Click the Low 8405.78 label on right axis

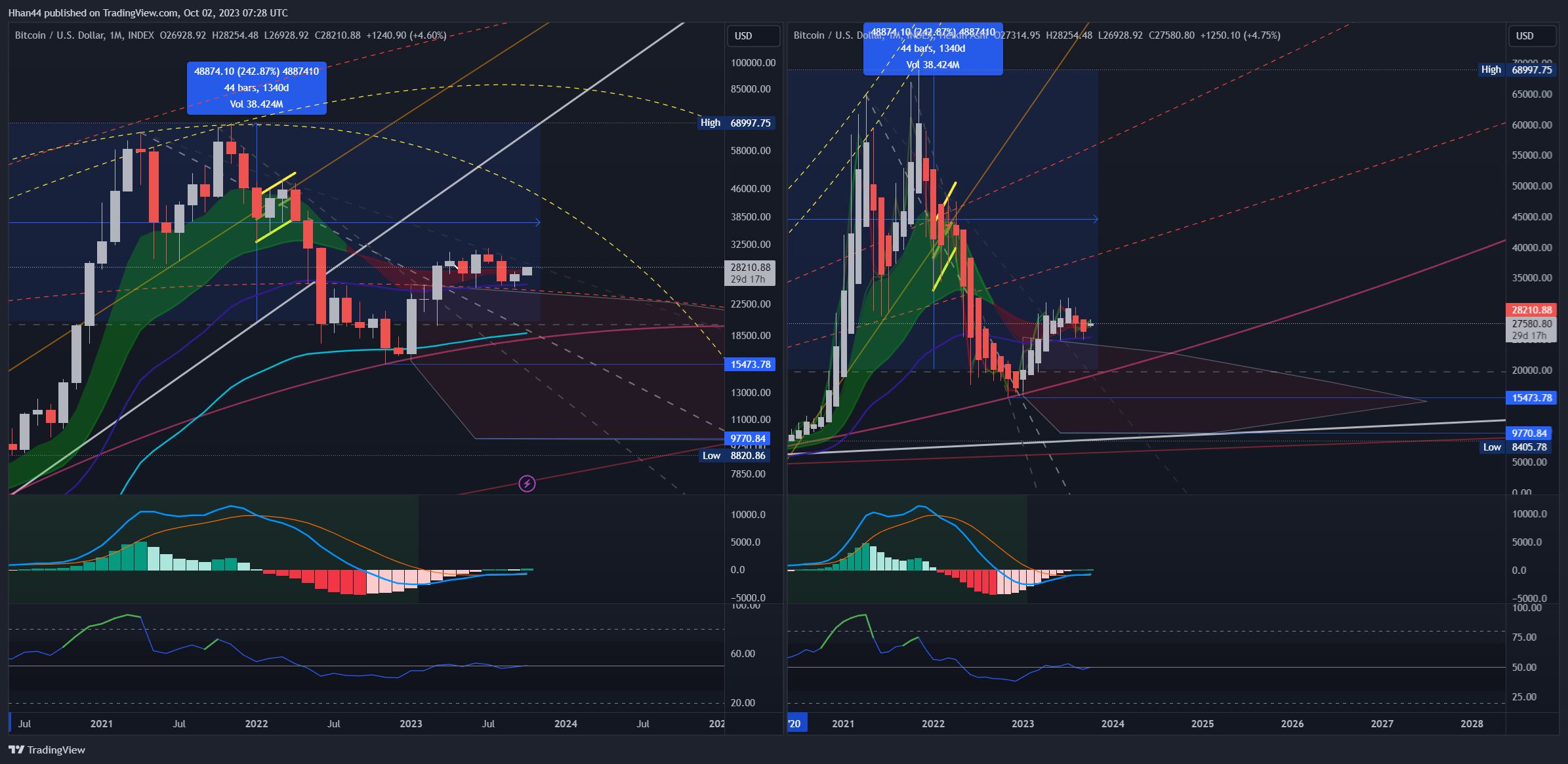click(1516, 447)
